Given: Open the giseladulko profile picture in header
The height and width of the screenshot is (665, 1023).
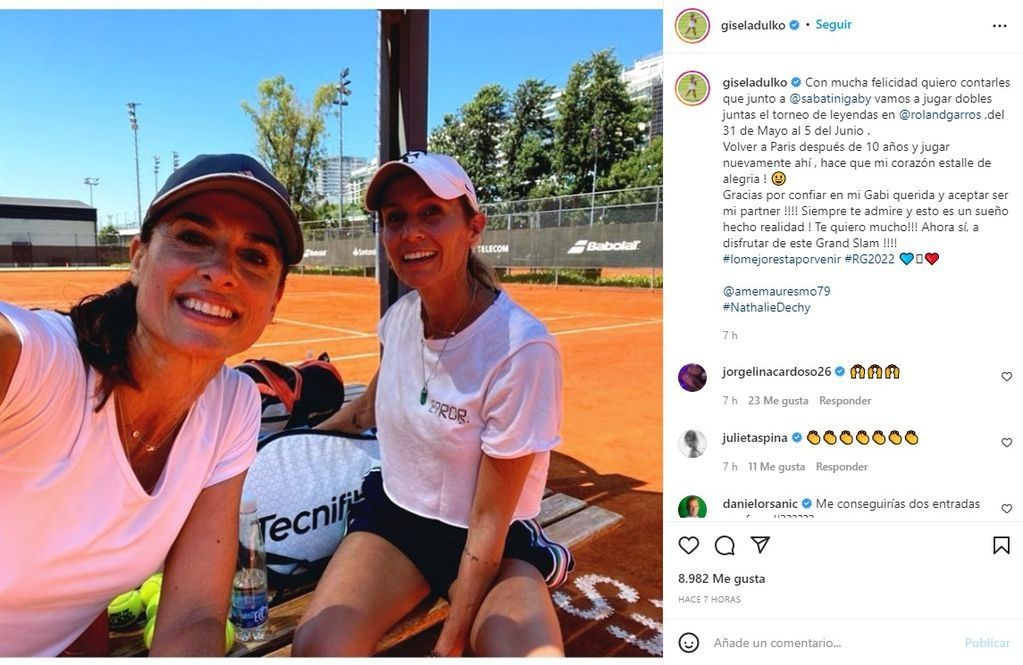Looking at the screenshot, I should point(692,26).
